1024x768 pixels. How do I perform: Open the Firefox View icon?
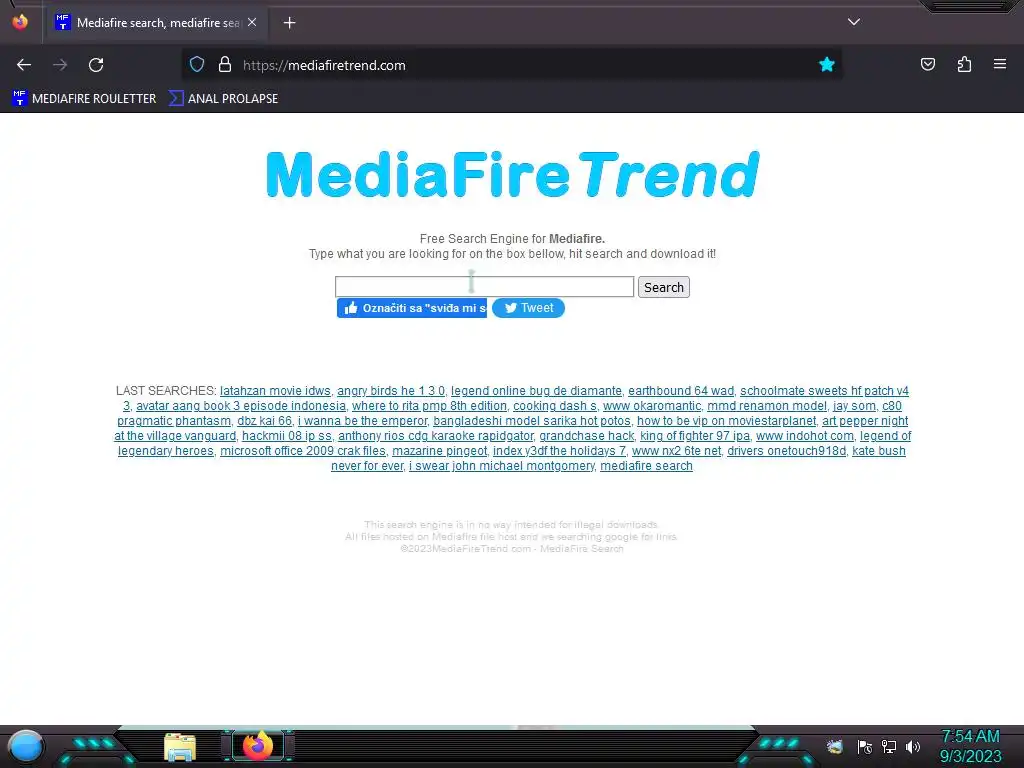(20, 22)
